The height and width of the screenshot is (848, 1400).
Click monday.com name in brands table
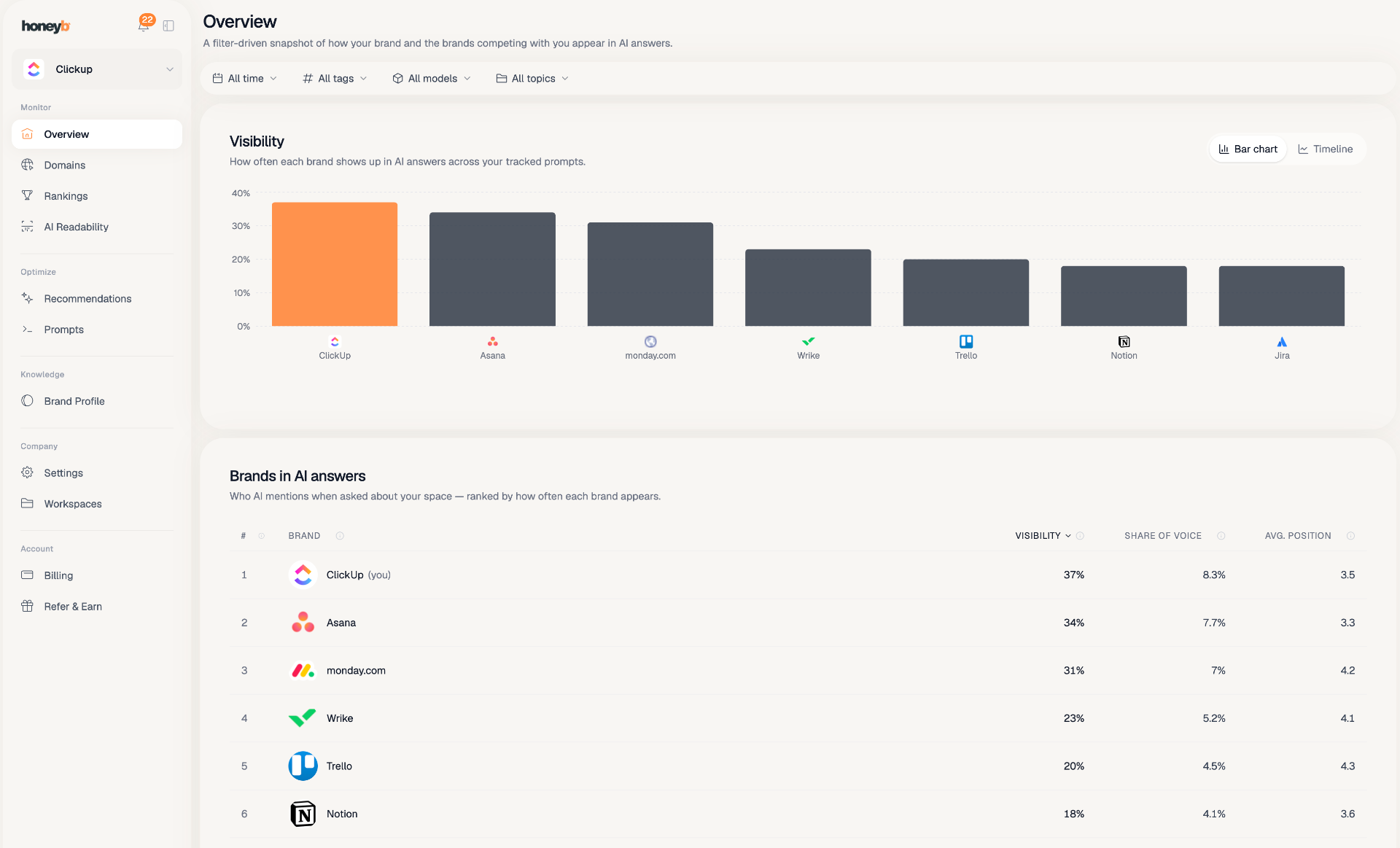(356, 671)
